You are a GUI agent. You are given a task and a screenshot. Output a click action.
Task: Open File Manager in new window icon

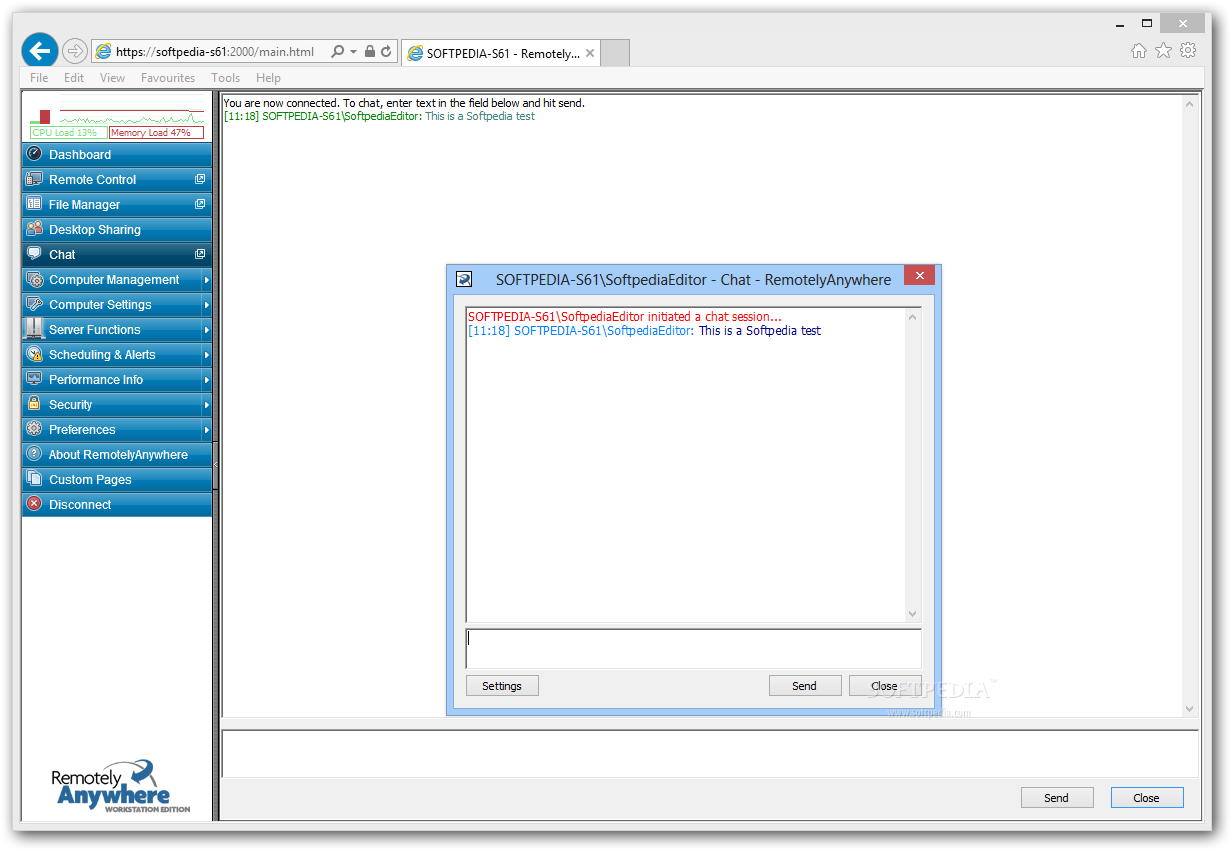click(200, 204)
